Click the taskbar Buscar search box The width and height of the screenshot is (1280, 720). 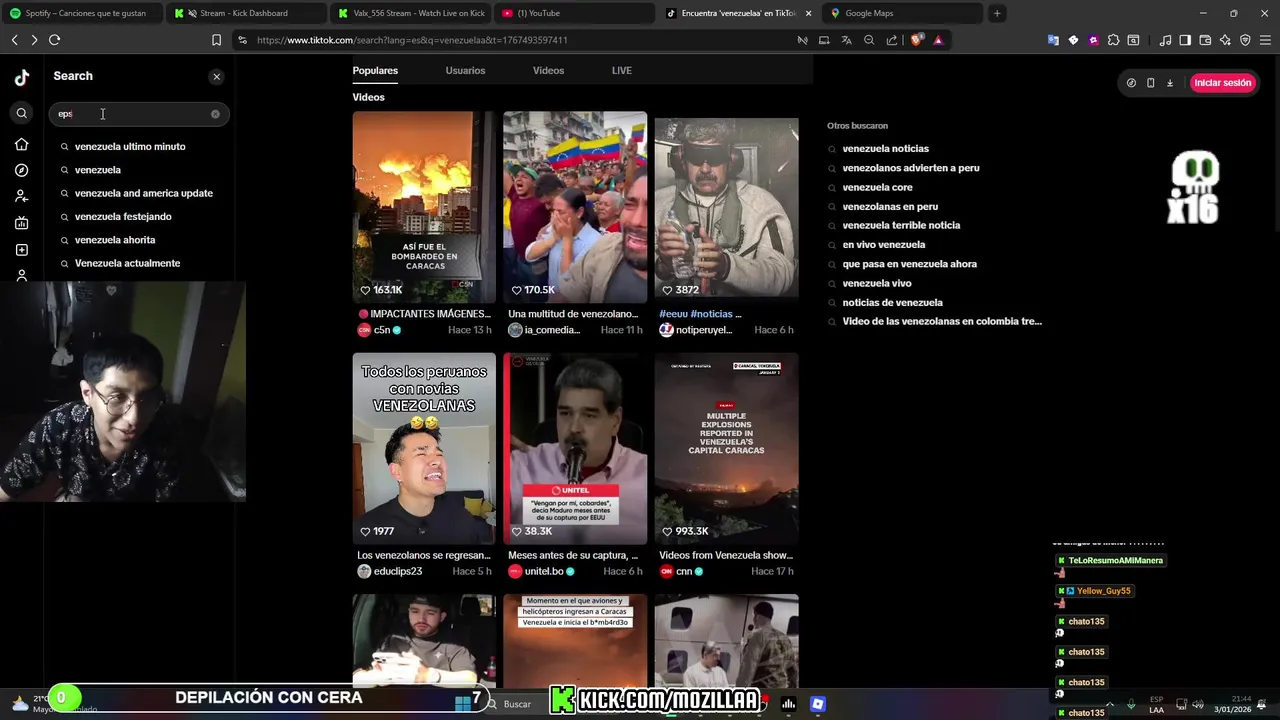[x=517, y=704]
